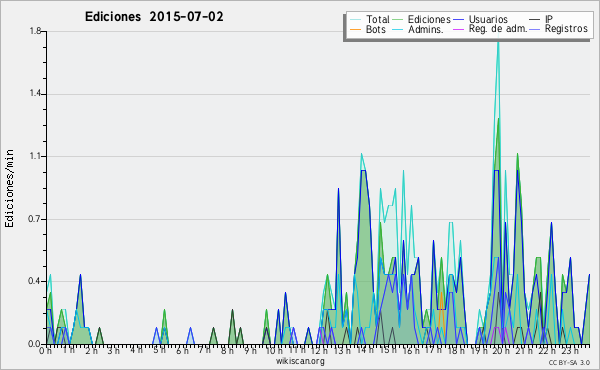The image size is (600, 370).
Task: Select the 'Reg. de adm.' legend label
Action: (x=498, y=29)
